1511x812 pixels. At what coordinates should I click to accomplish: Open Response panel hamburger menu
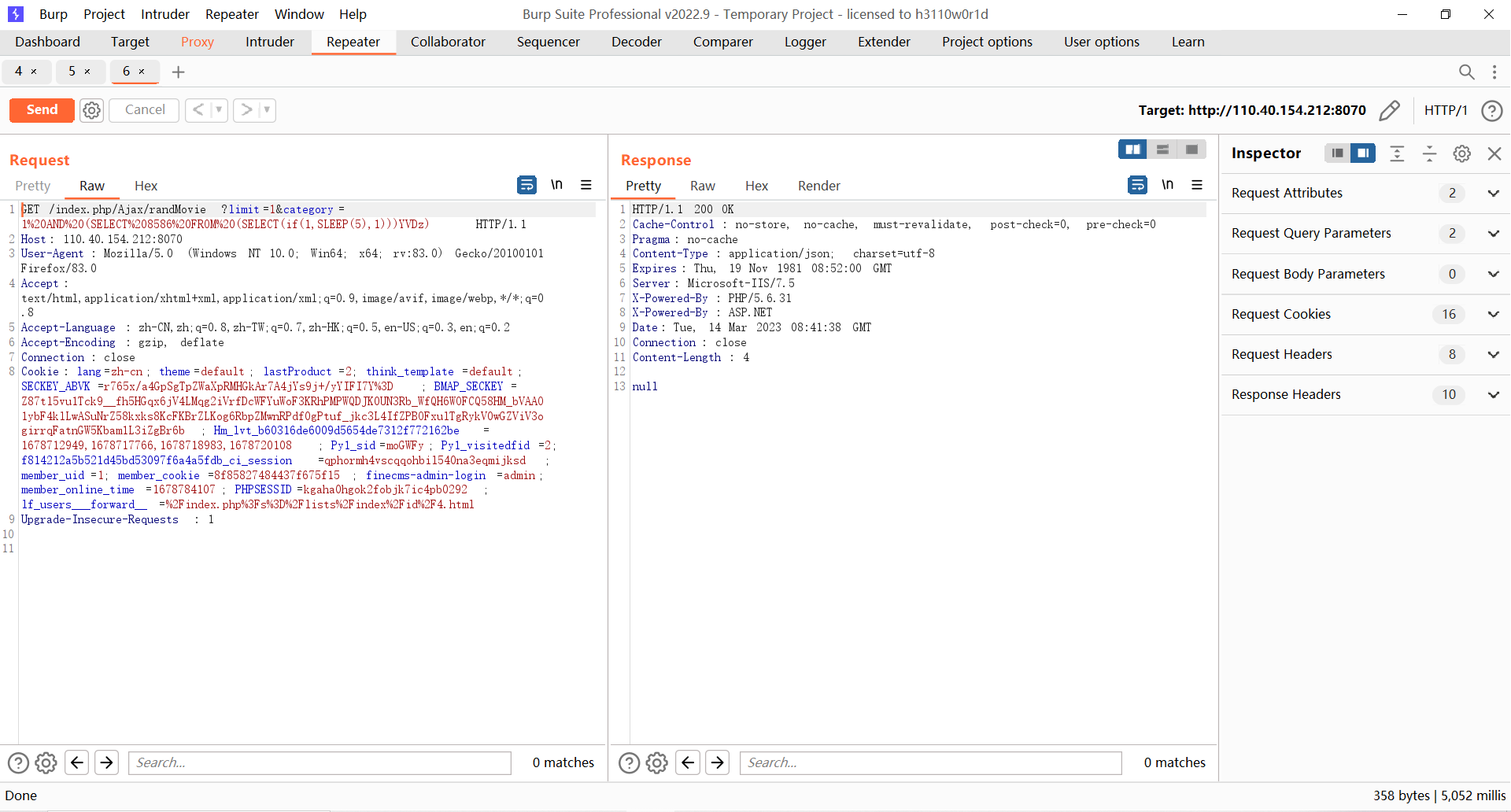(1197, 185)
